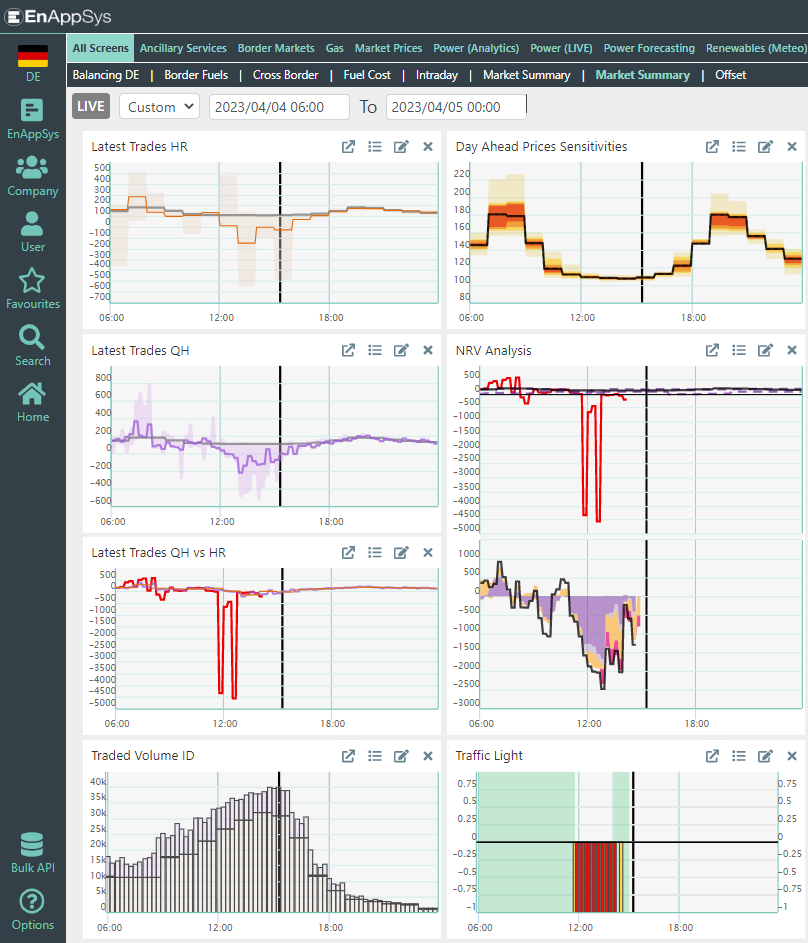This screenshot has width=808, height=943.
Task: Edit the NRV Analysis panel
Action: (765, 350)
